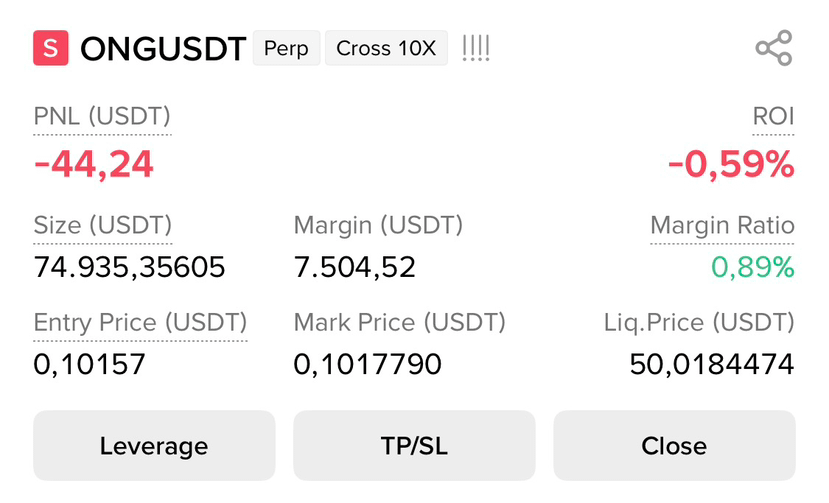Open the Leverage settings button

pyautogui.click(x=154, y=445)
